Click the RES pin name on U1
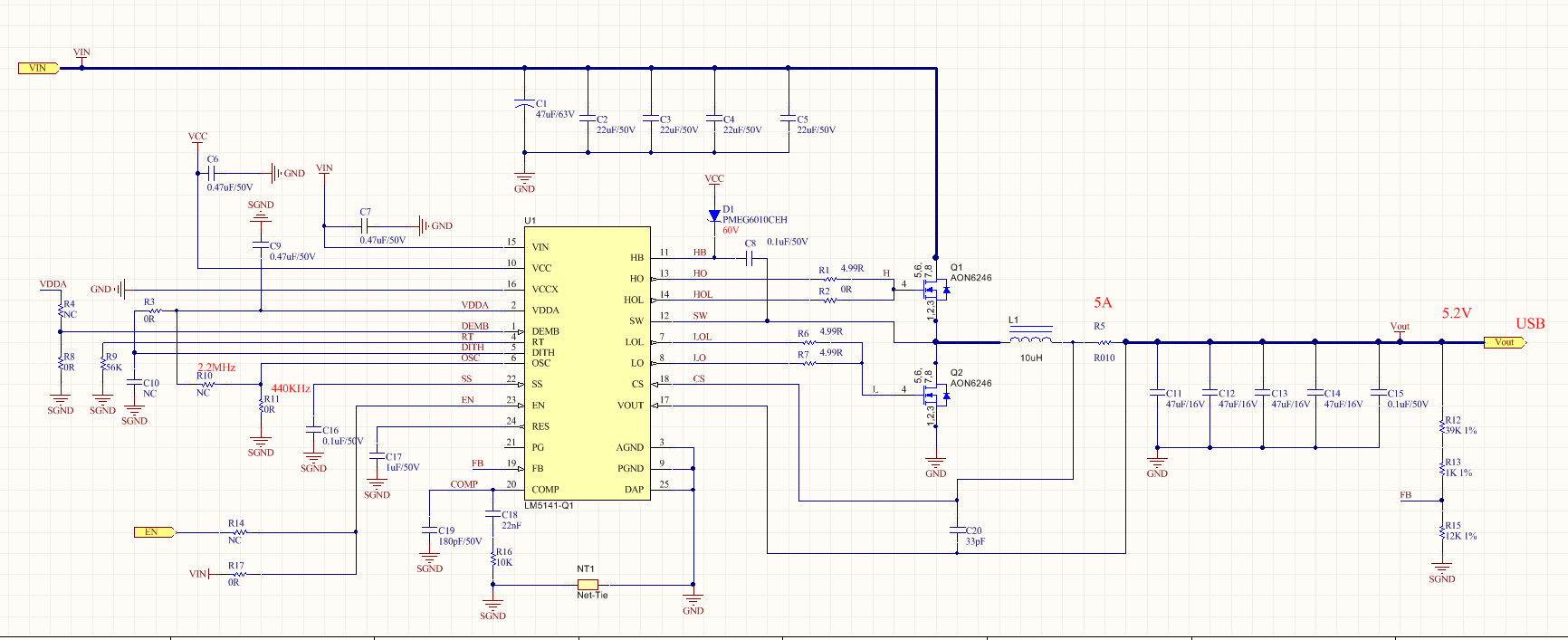Image resolution: width=1568 pixels, height=640 pixels. click(540, 426)
